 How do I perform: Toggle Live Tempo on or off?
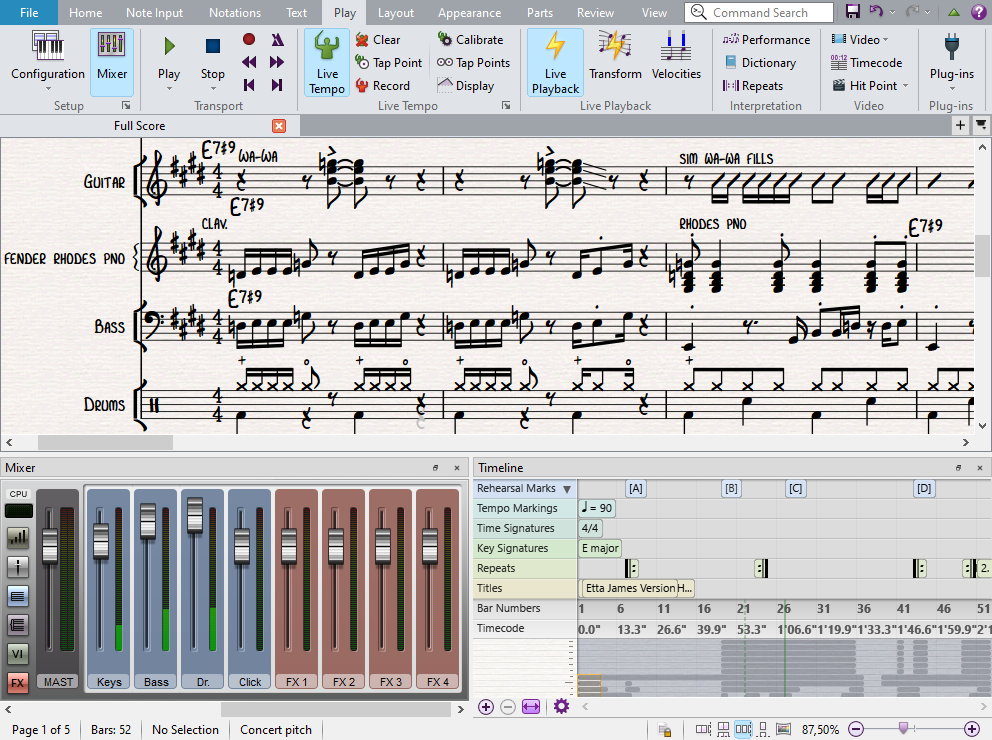coord(327,62)
